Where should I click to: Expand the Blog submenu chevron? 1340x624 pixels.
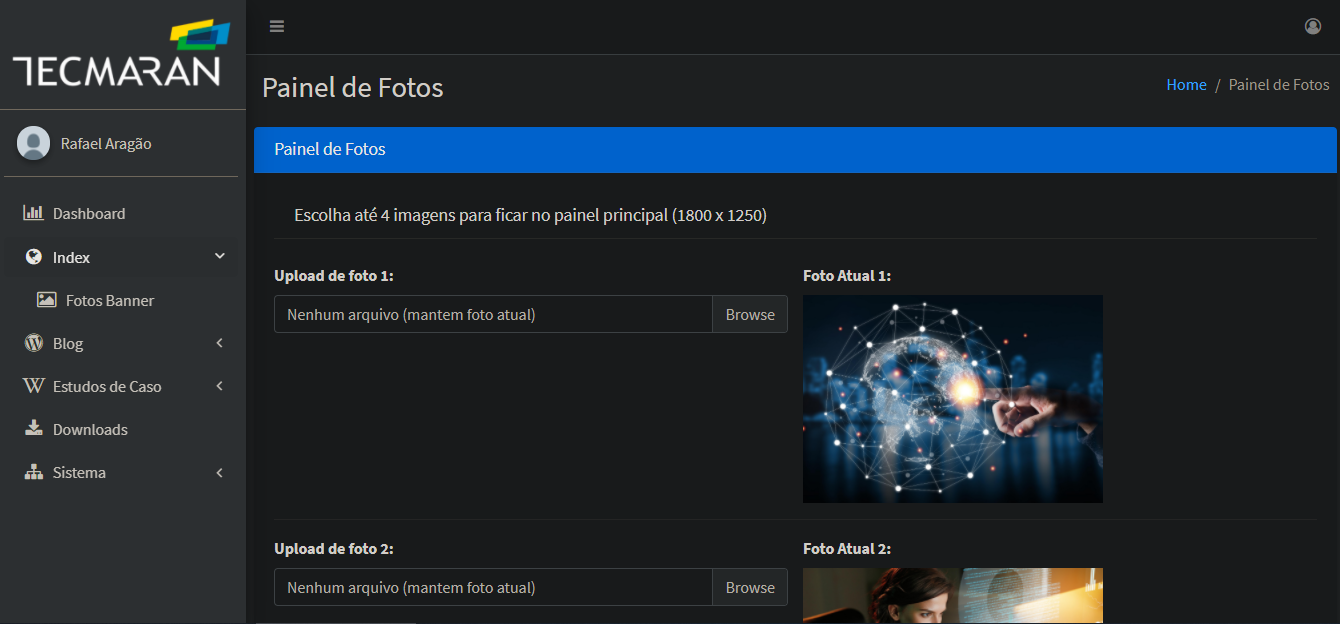pyautogui.click(x=220, y=343)
